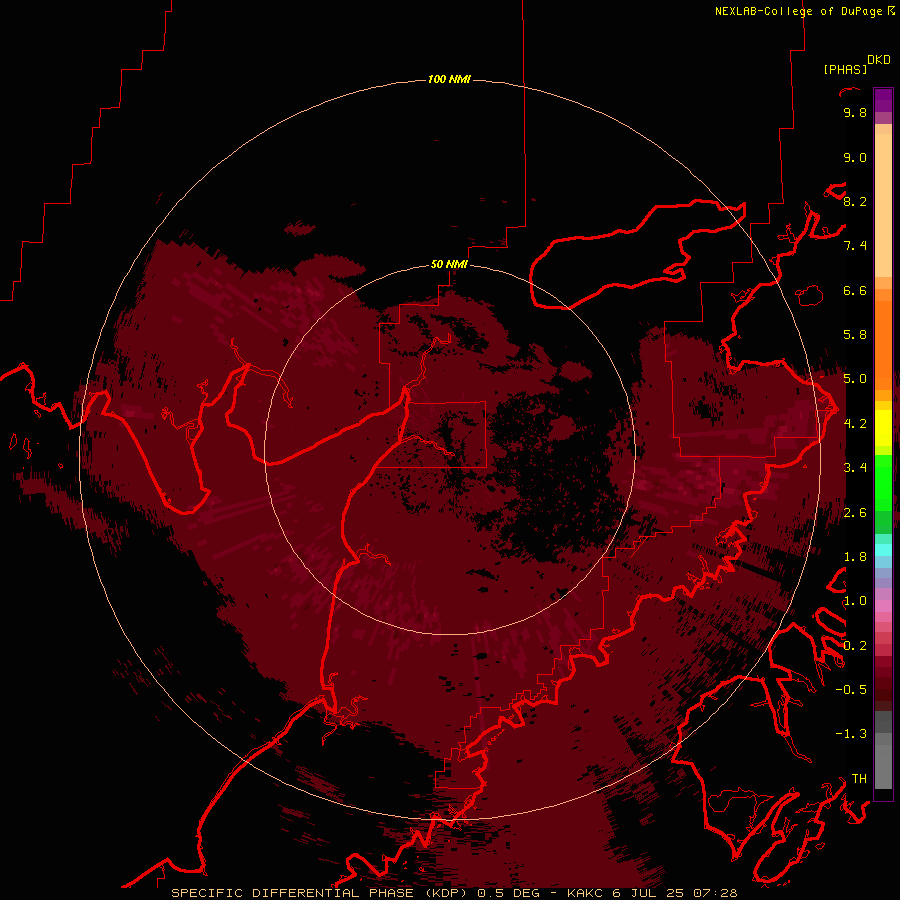Click the 7.4 scale value

[855, 246]
